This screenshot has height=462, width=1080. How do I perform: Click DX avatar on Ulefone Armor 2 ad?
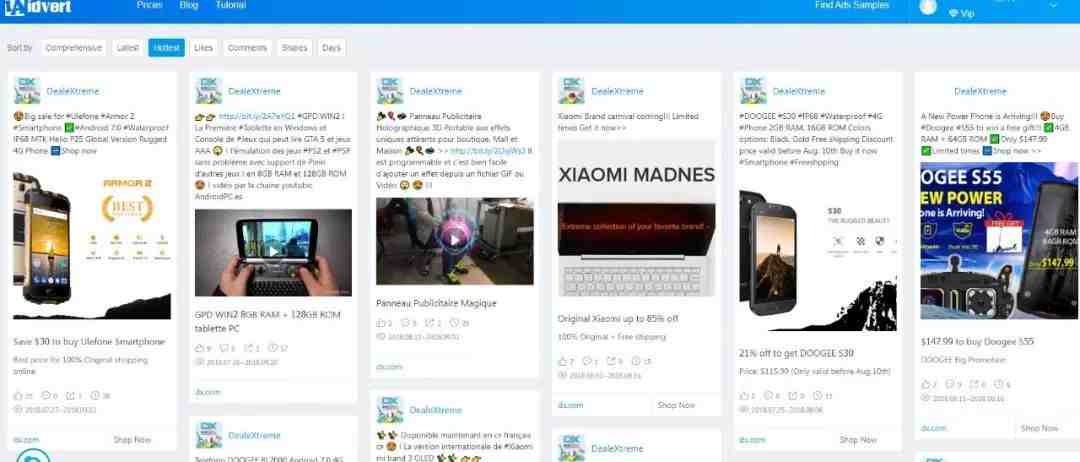pyautogui.click(x=27, y=91)
